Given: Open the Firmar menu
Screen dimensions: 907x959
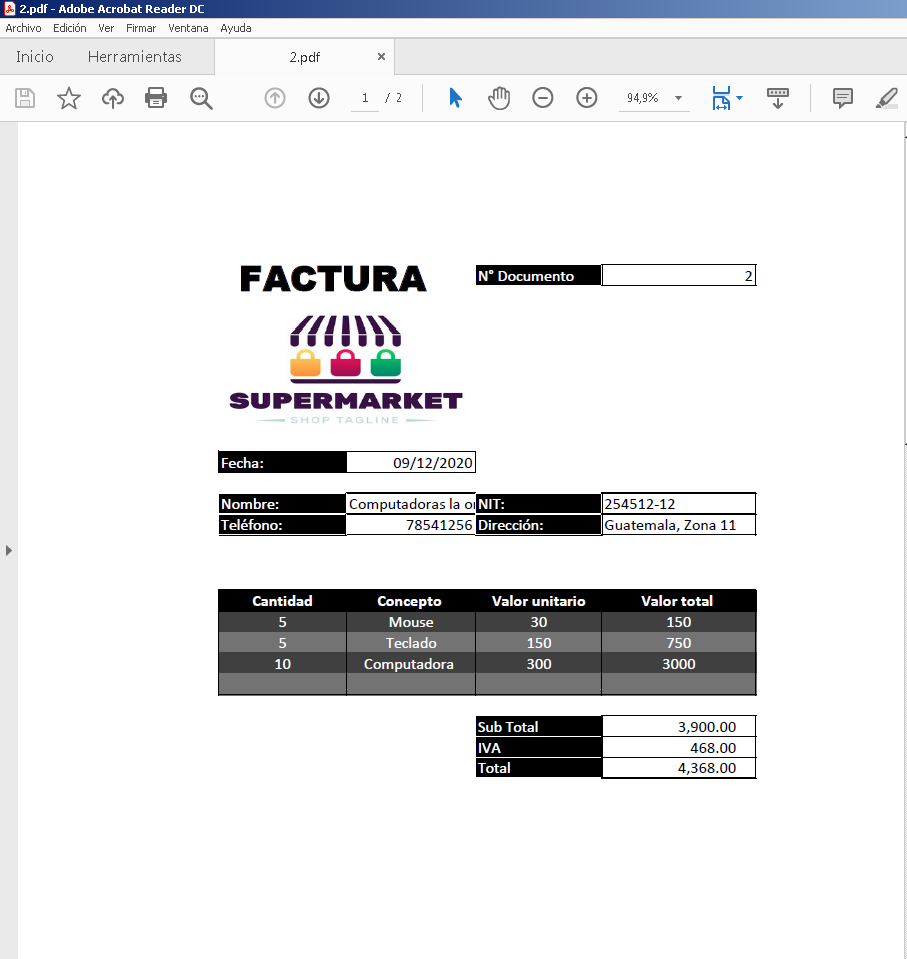Looking at the screenshot, I should [141, 28].
